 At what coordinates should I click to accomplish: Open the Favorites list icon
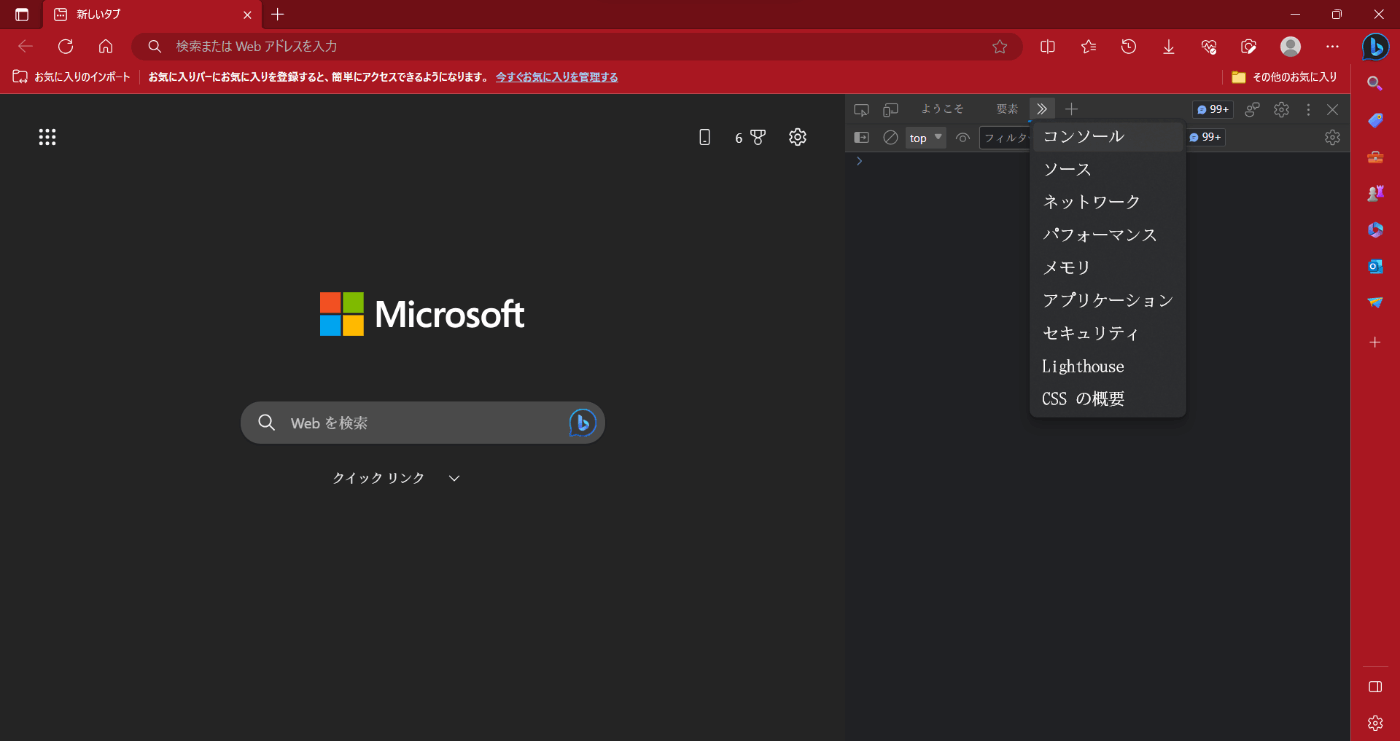click(1088, 46)
